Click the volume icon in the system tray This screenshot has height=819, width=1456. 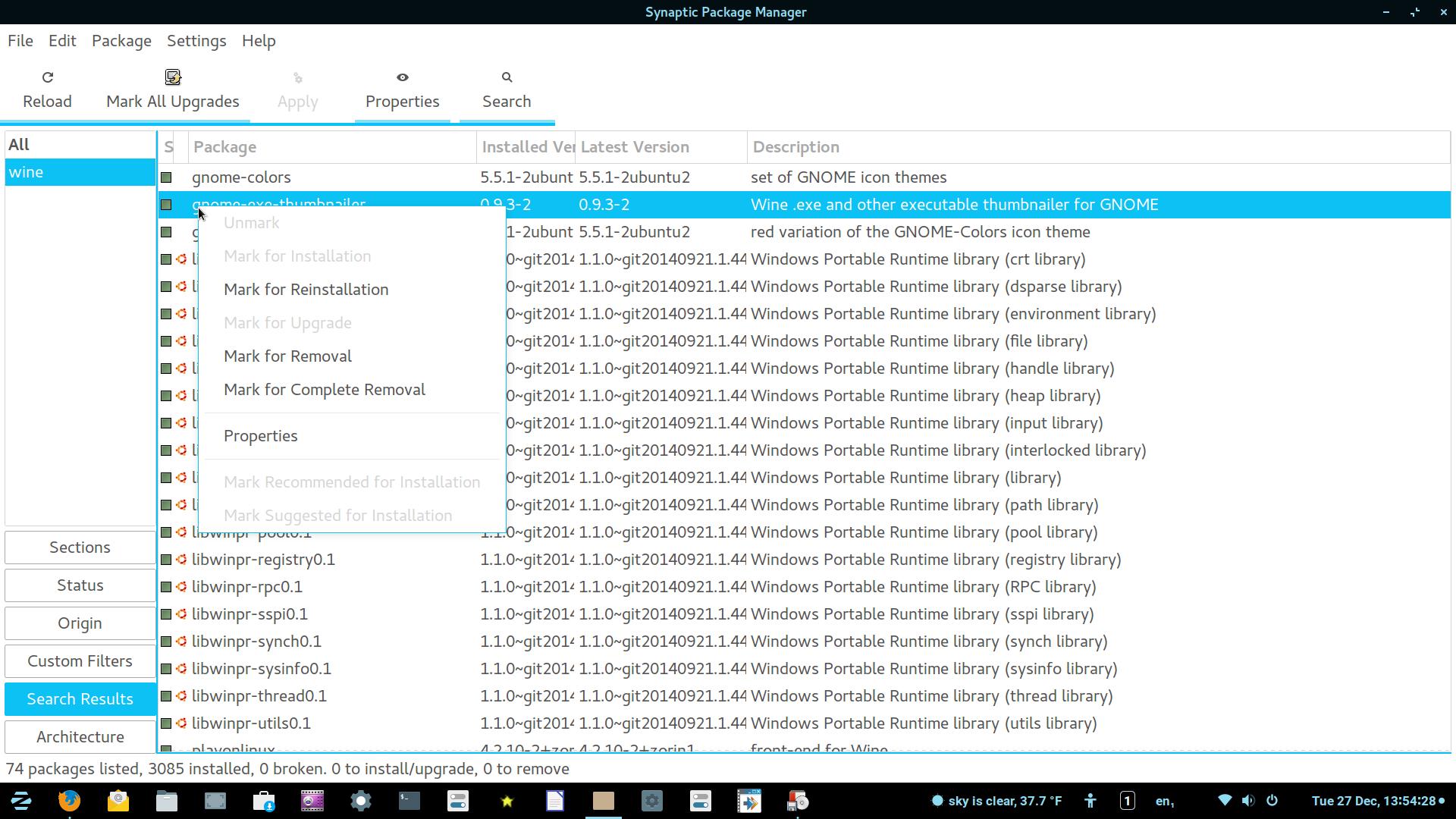coord(1248,801)
